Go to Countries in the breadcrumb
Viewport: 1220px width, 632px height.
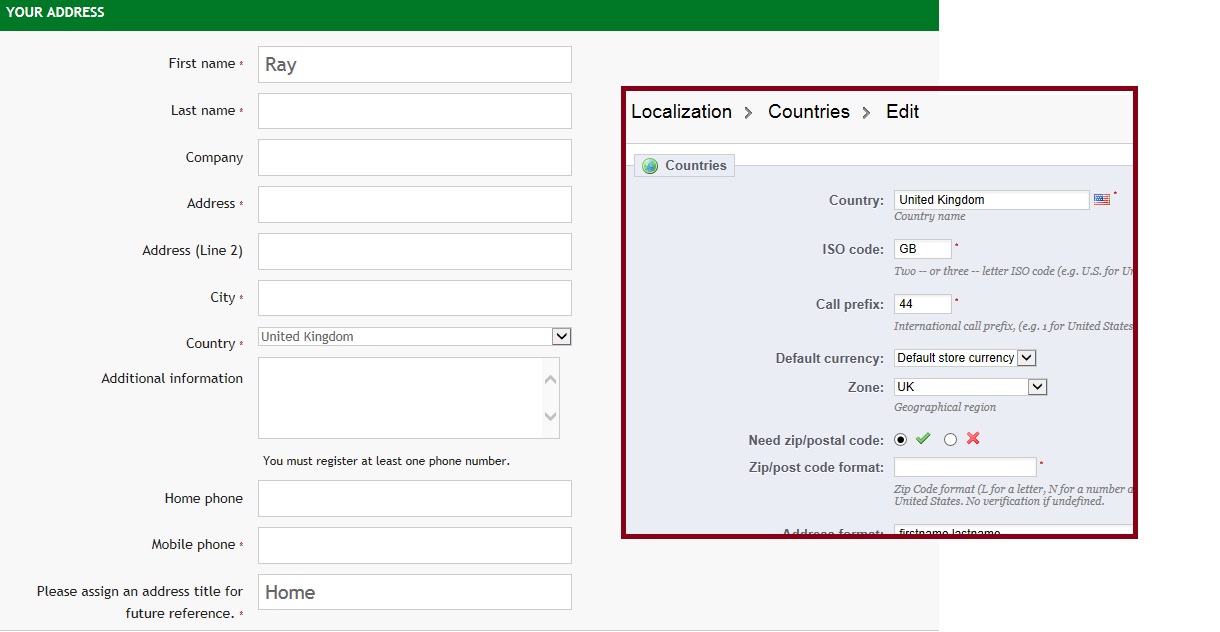click(809, 112)
